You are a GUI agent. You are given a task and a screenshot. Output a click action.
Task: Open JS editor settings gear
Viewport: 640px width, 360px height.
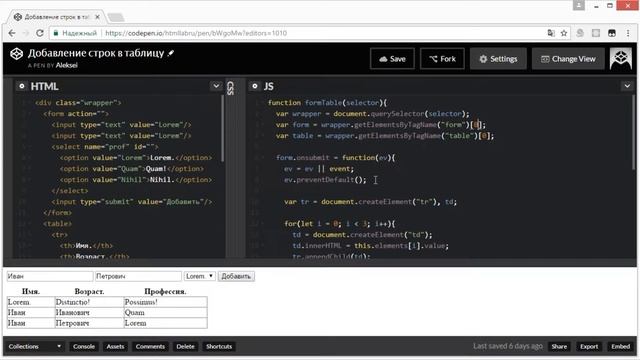(x=255, y=86)
